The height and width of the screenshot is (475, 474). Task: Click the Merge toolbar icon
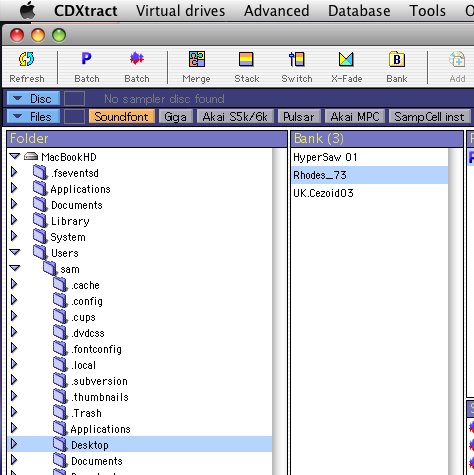(x=197, y=59)
